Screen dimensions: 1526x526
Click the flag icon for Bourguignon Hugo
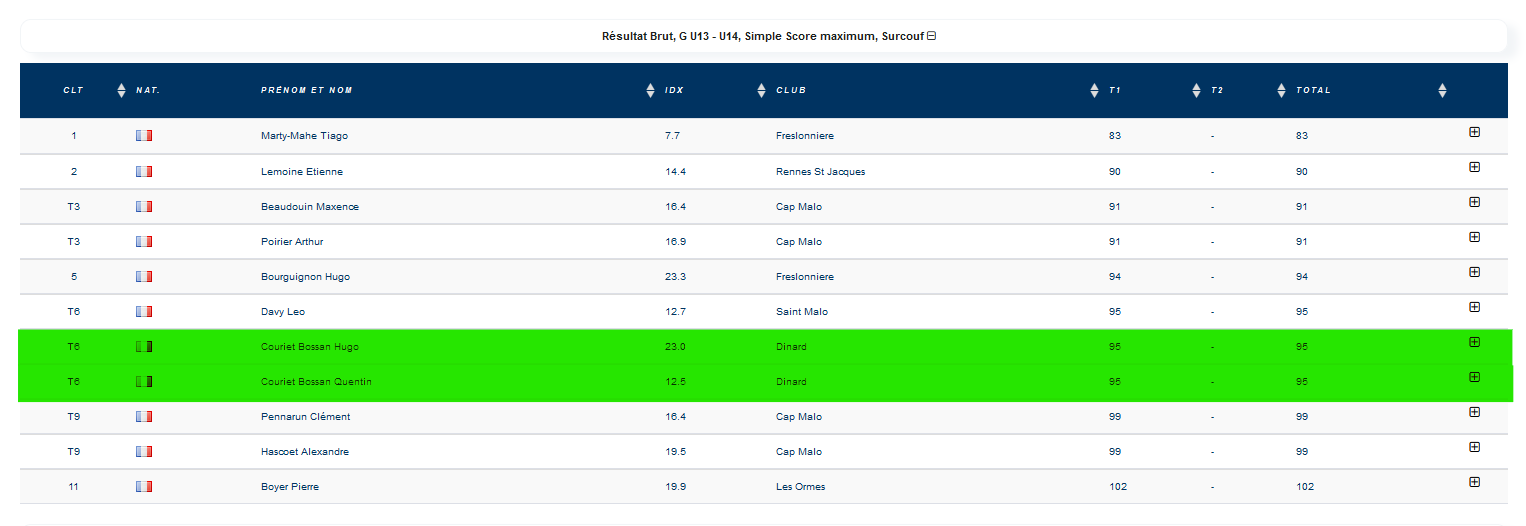coord(144,277)
